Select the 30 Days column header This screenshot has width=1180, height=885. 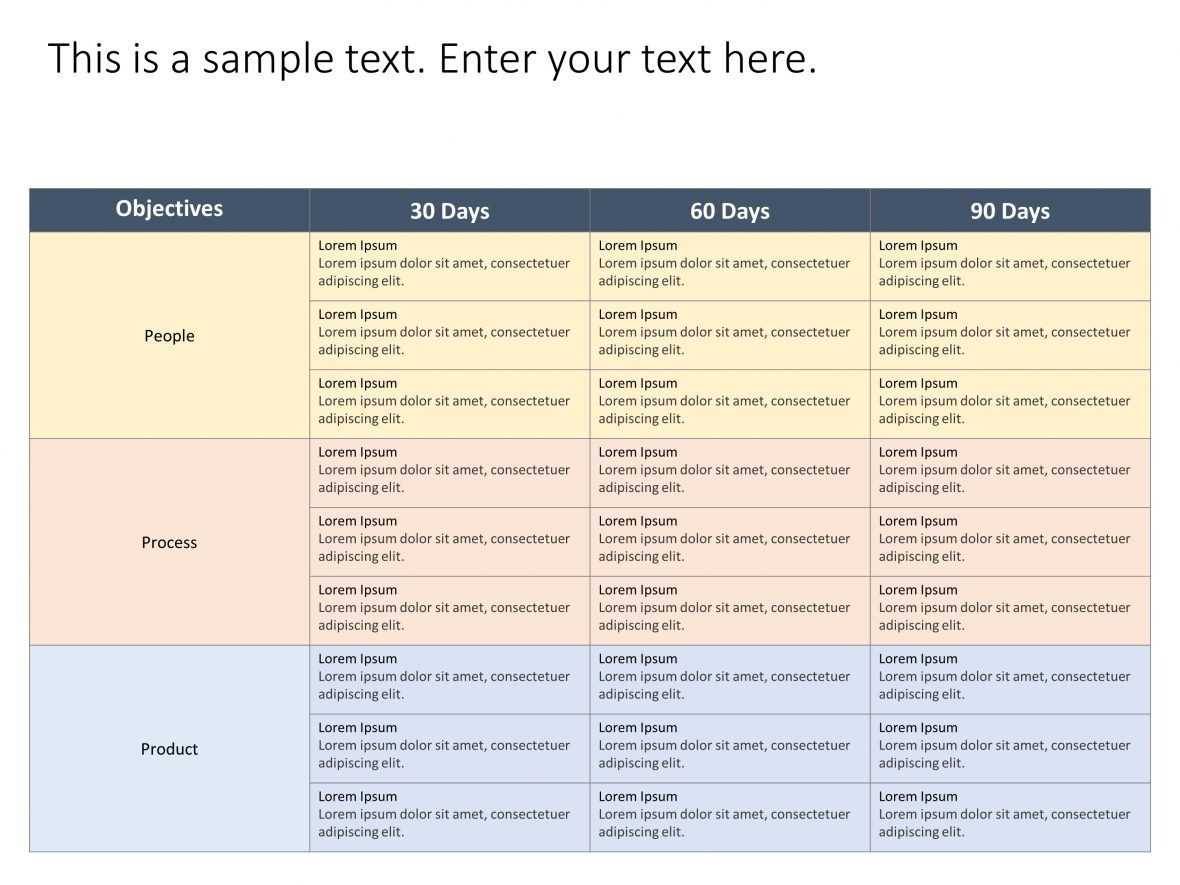pyautogui.click(x=449, y=210)
